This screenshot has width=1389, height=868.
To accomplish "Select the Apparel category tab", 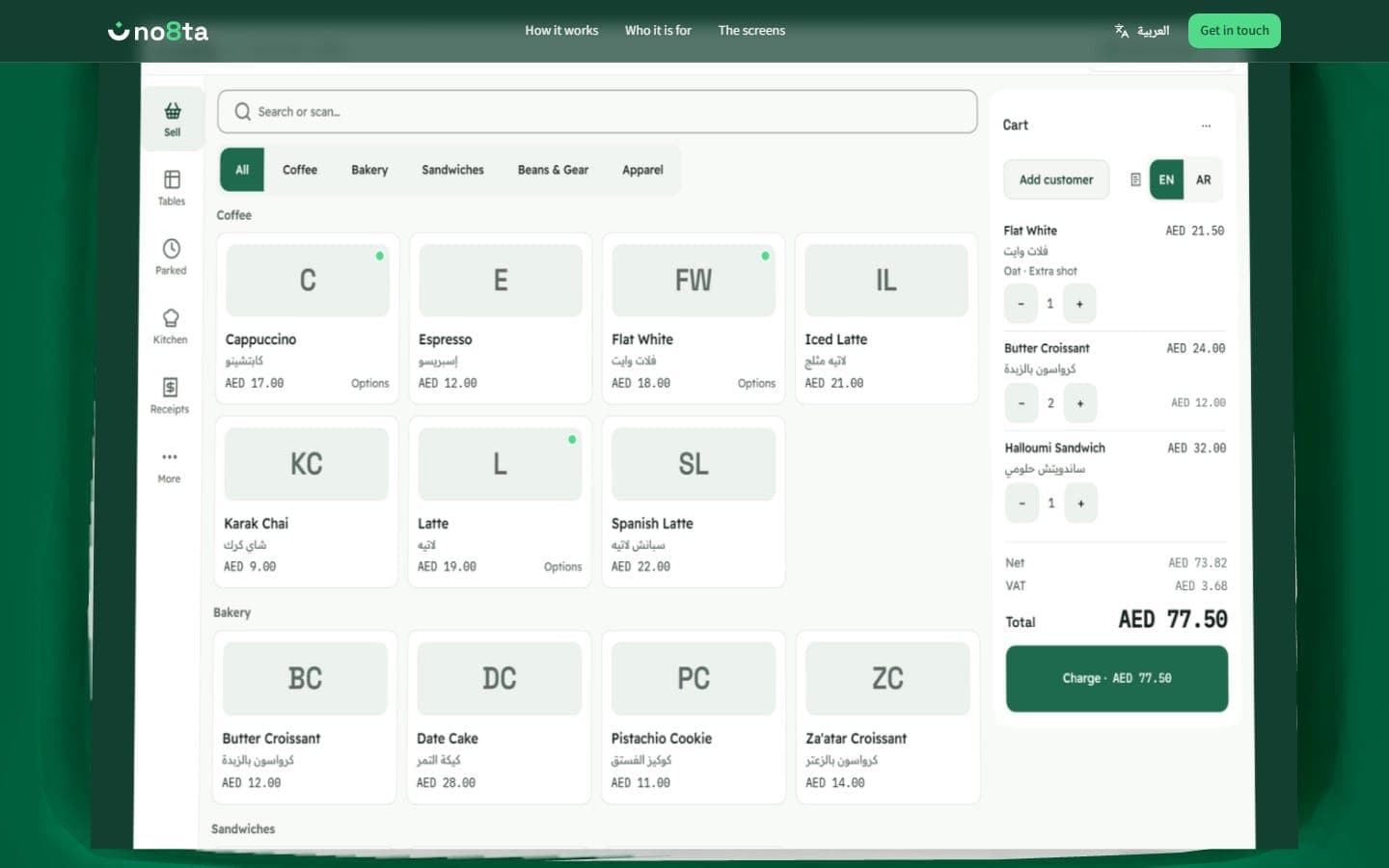I will [642, 170].
